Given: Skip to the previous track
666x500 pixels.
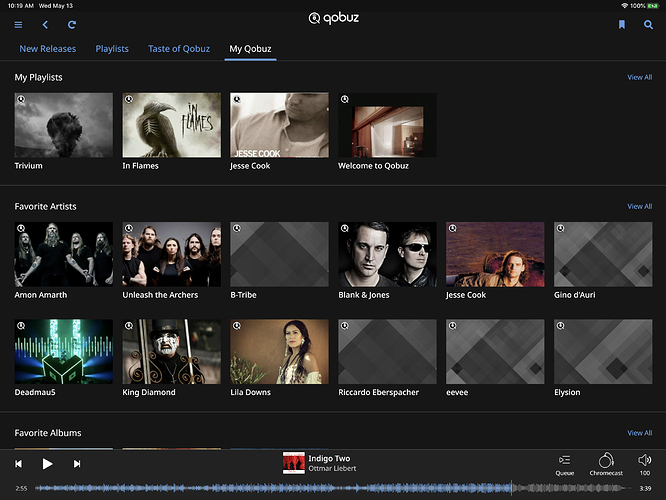Looking at the screenshot, I should (x=19, y=463).
